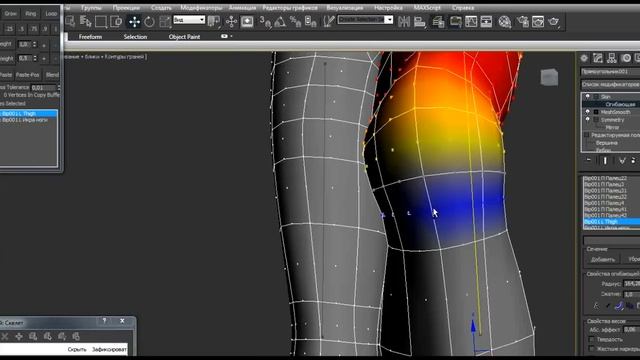Set weight preset to .25
Viewport: 640px width, 360px height.
coord(9,29)
